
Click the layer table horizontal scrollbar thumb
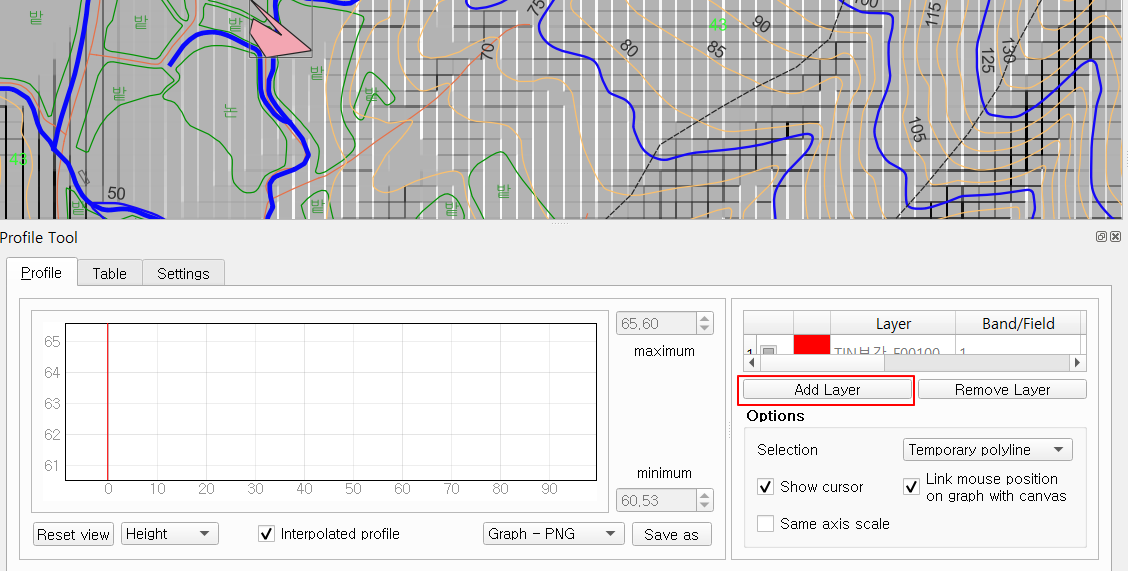(820, 362)
